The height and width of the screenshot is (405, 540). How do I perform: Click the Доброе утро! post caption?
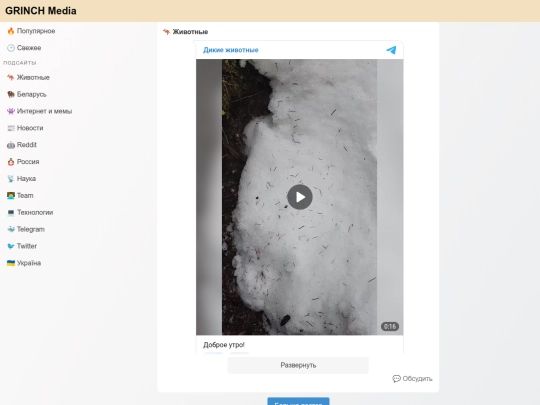point(224,345)
